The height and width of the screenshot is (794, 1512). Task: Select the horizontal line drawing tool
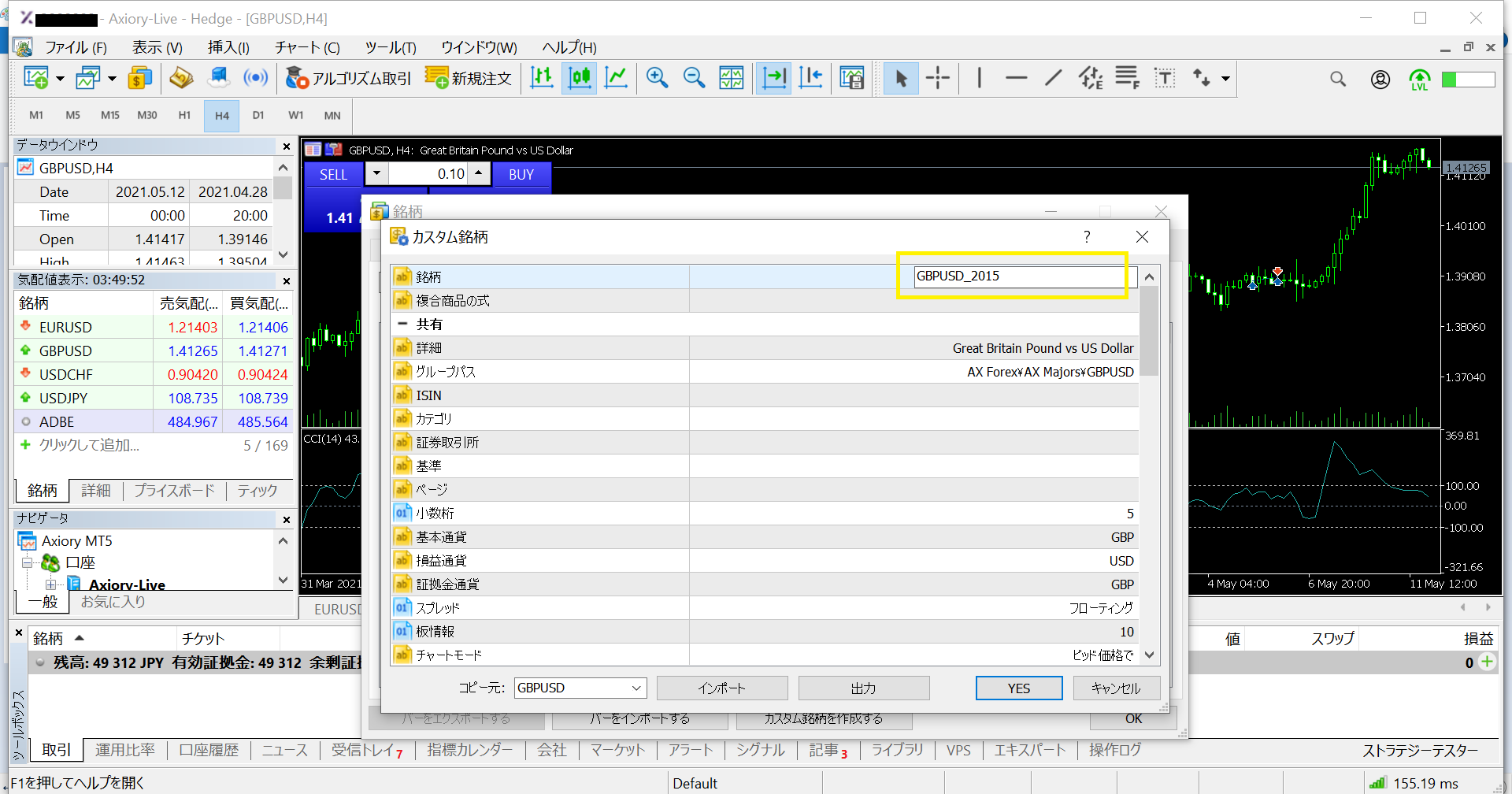tap(1017, 78)
